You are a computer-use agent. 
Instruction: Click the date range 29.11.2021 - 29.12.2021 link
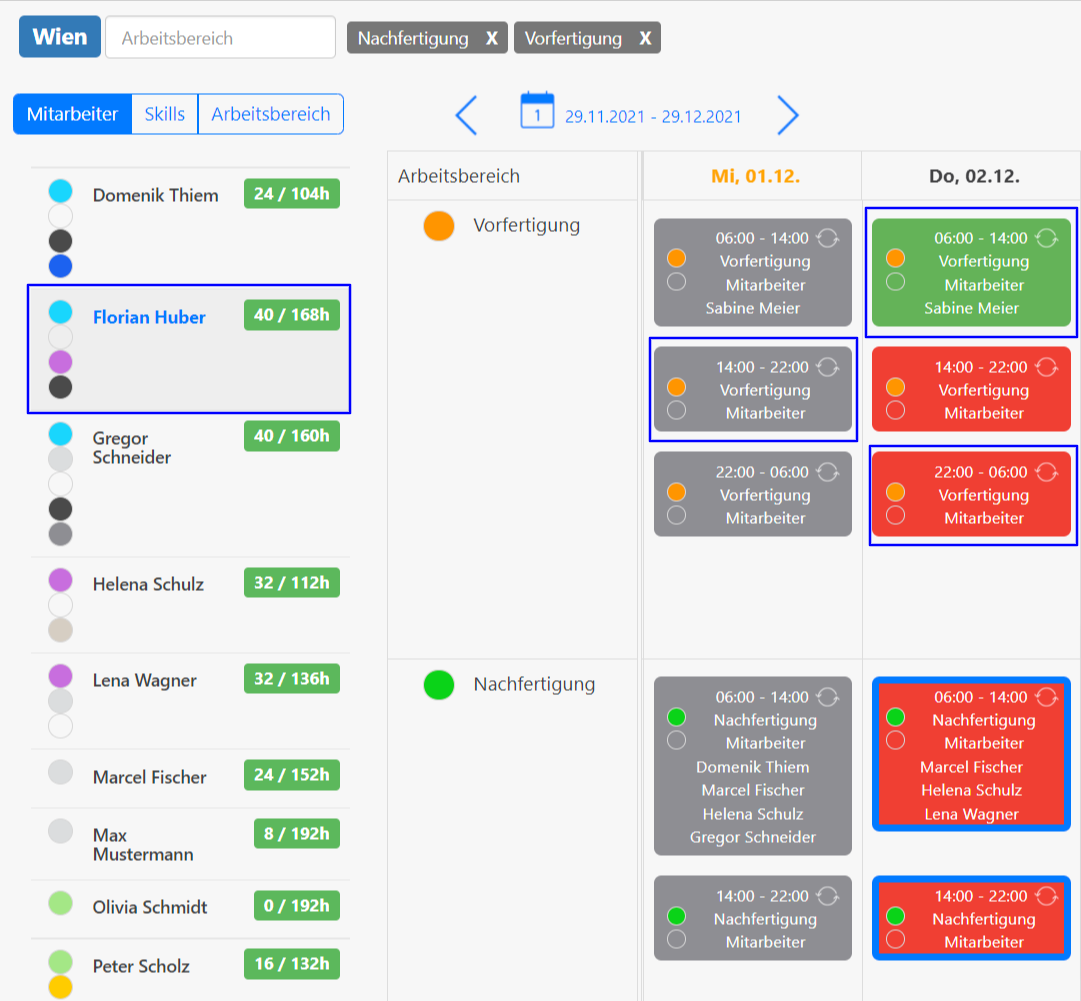(x=653, y=117)
